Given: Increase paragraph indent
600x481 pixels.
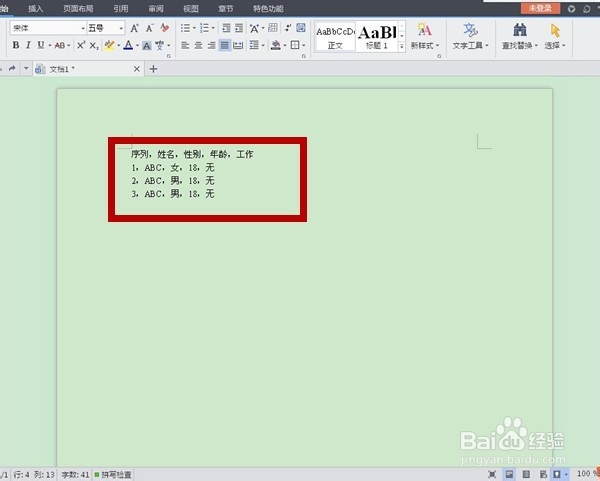Looking at the screenshot, I should (239, 28).
